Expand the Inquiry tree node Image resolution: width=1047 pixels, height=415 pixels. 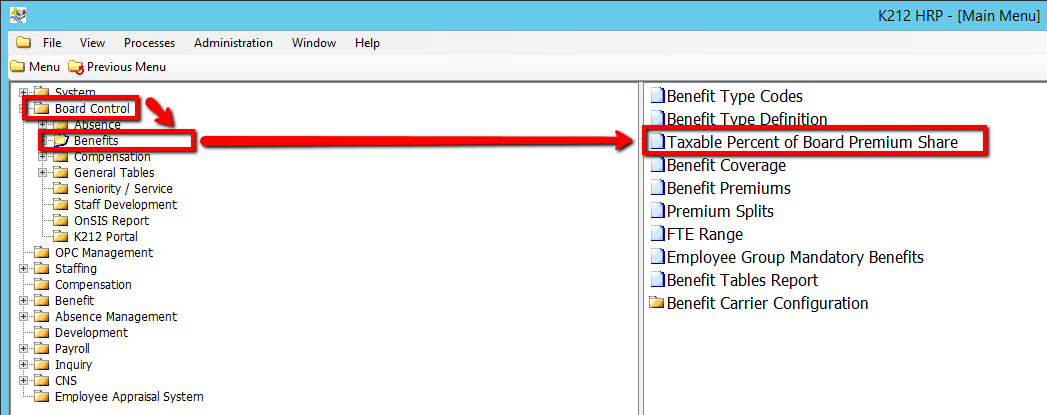23,365
